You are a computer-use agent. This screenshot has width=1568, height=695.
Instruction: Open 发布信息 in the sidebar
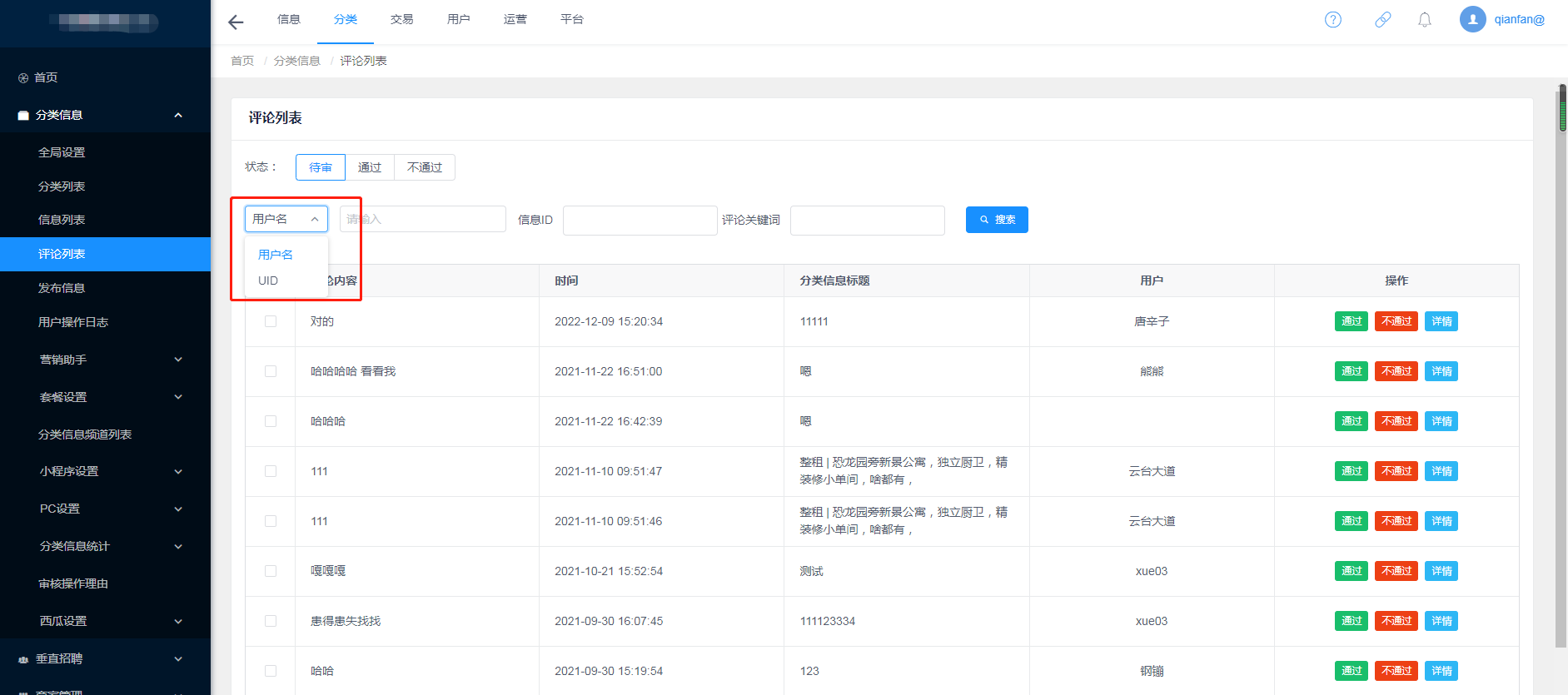point(62,288)
